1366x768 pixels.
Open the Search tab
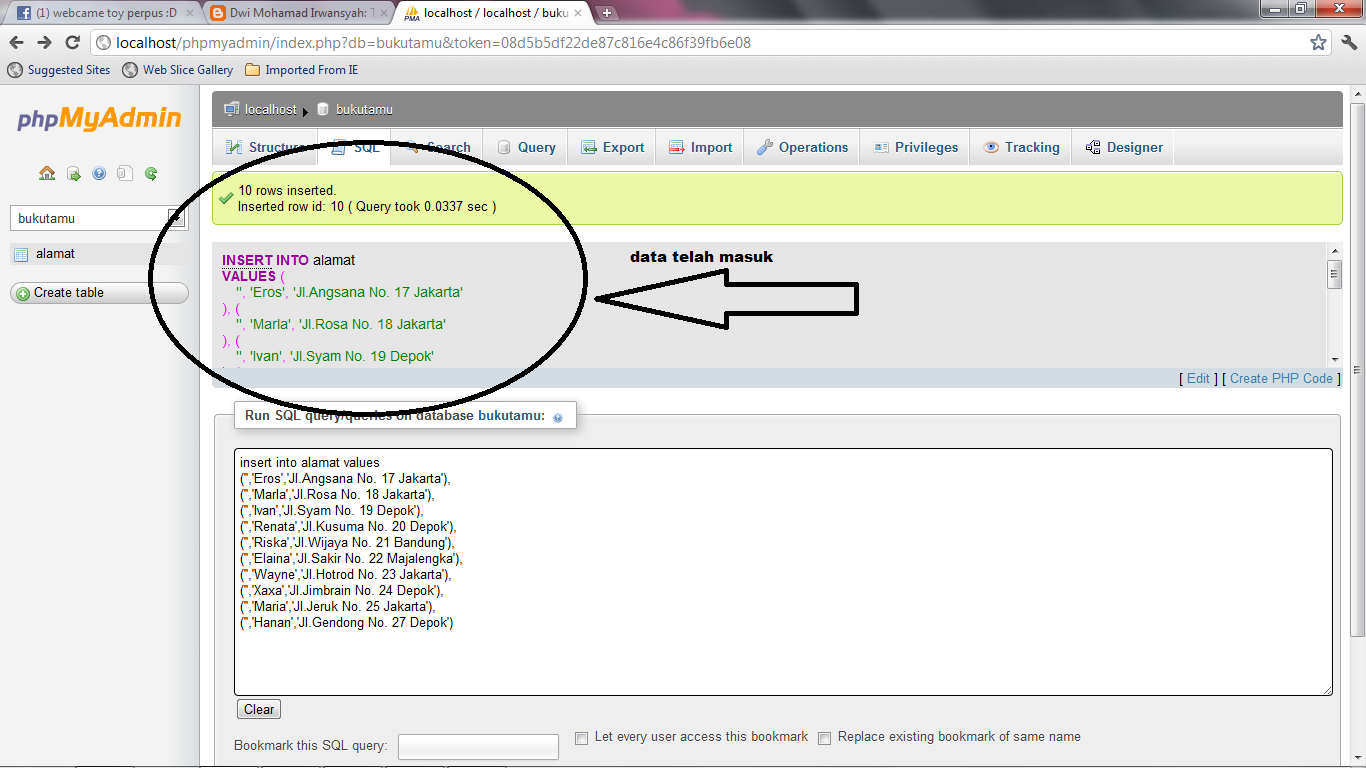pyautogui.click(x=437, y=147)
